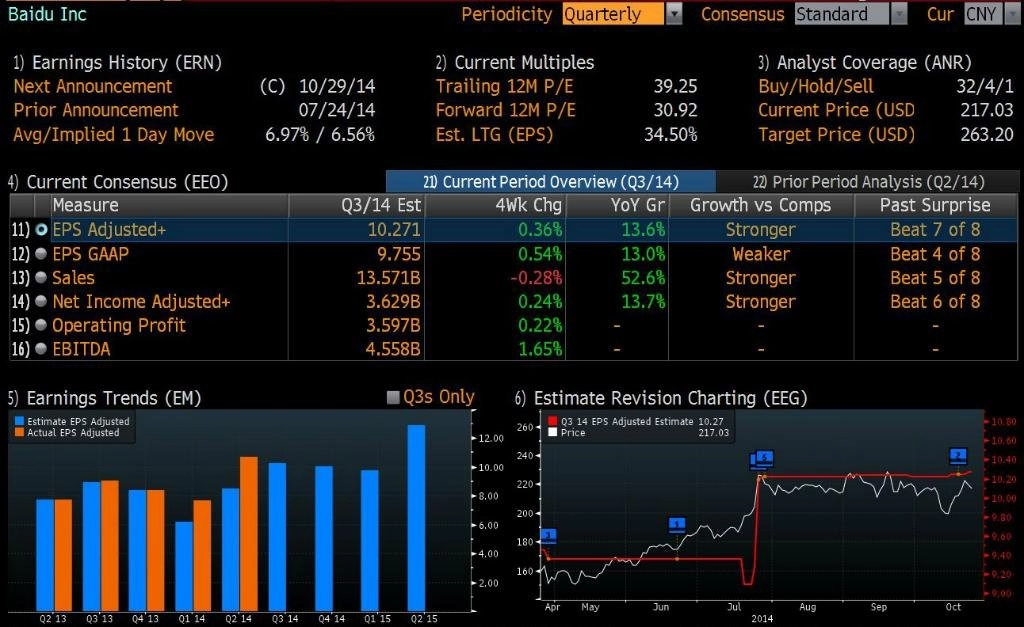Click the Forward 12M P/E value 30.92
Viewport: 1024px width, 627px height.
[675, 110]
